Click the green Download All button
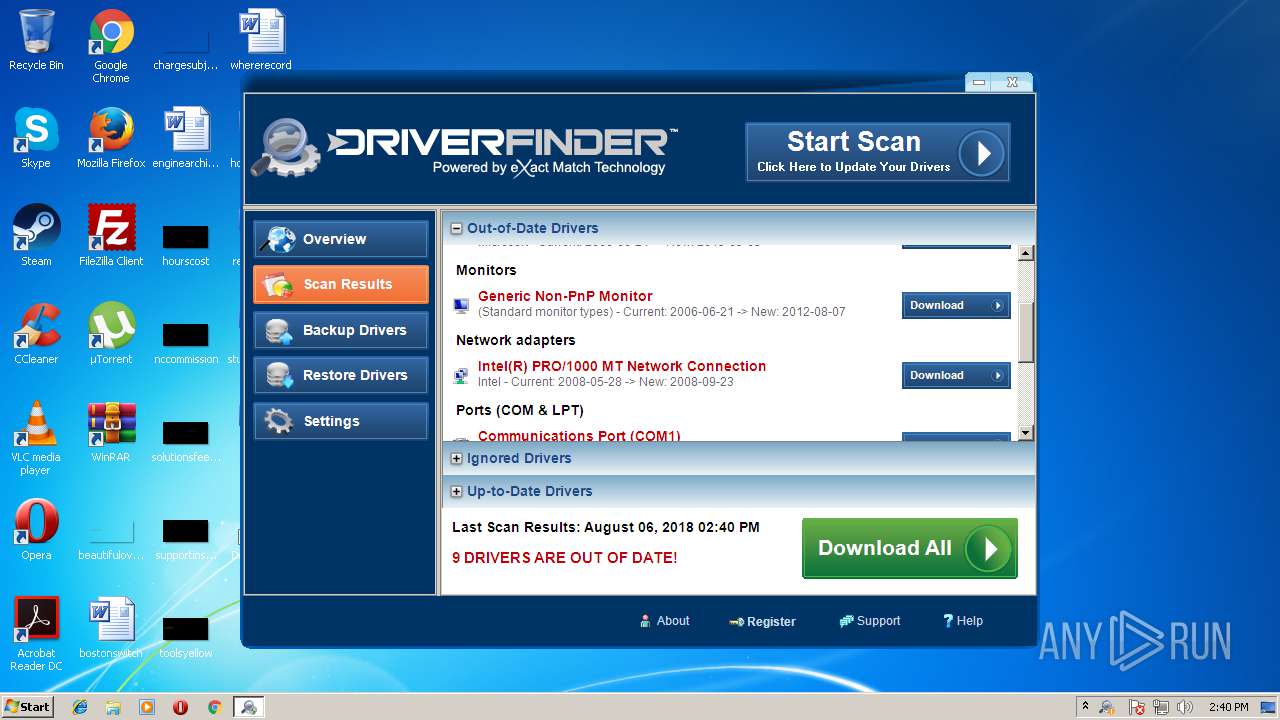Viewport: 1280px width, 720px height. tap(910, 548)
